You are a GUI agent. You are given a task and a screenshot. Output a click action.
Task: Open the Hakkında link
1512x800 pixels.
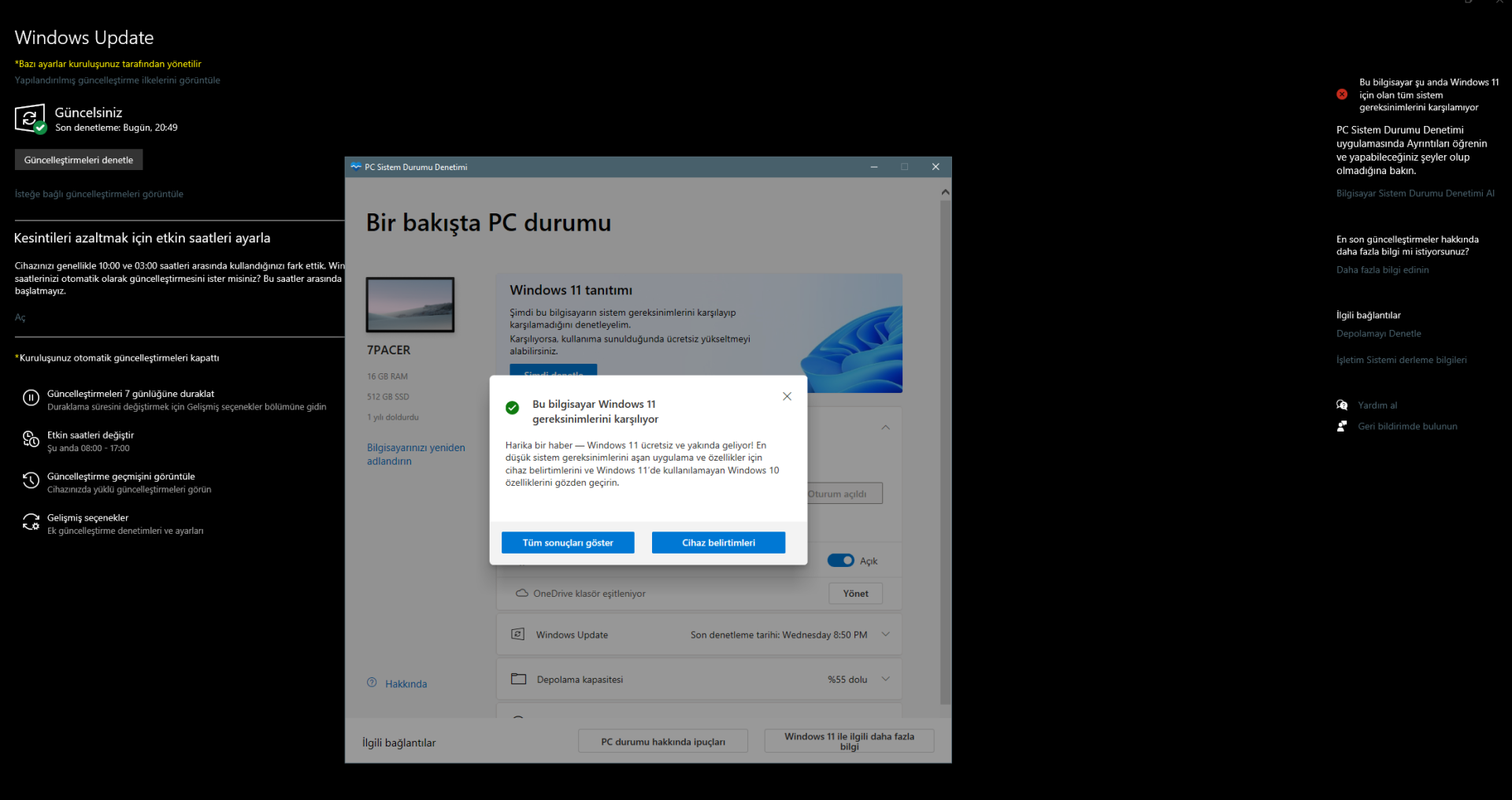406,684
